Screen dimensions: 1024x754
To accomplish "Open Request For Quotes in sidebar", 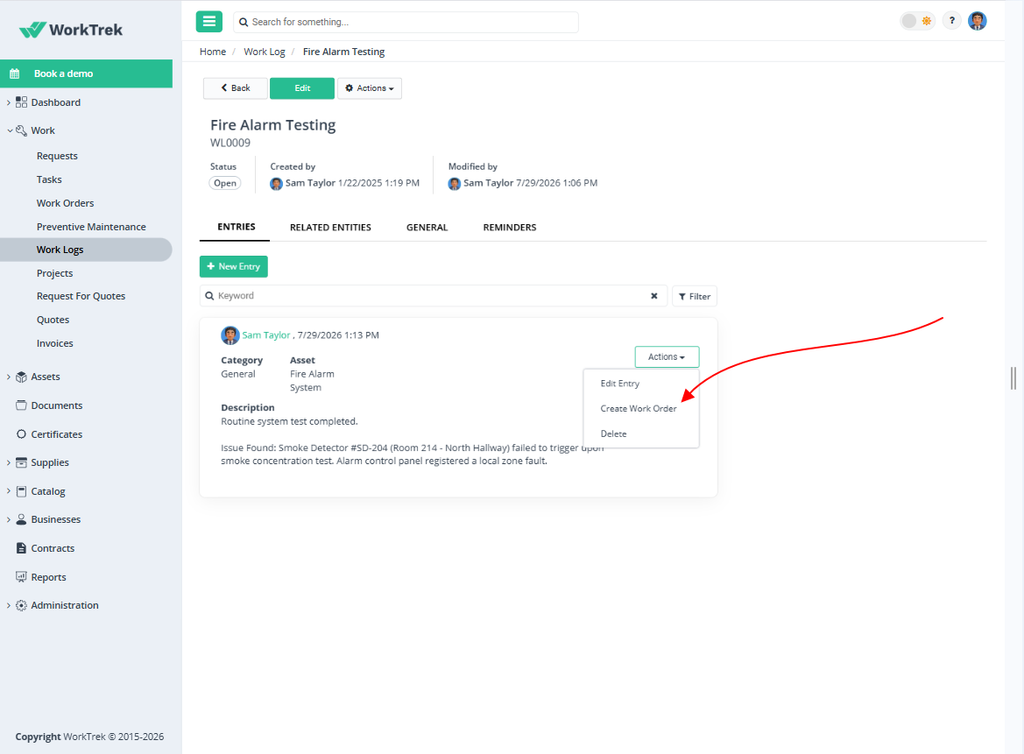I will 81,296.
